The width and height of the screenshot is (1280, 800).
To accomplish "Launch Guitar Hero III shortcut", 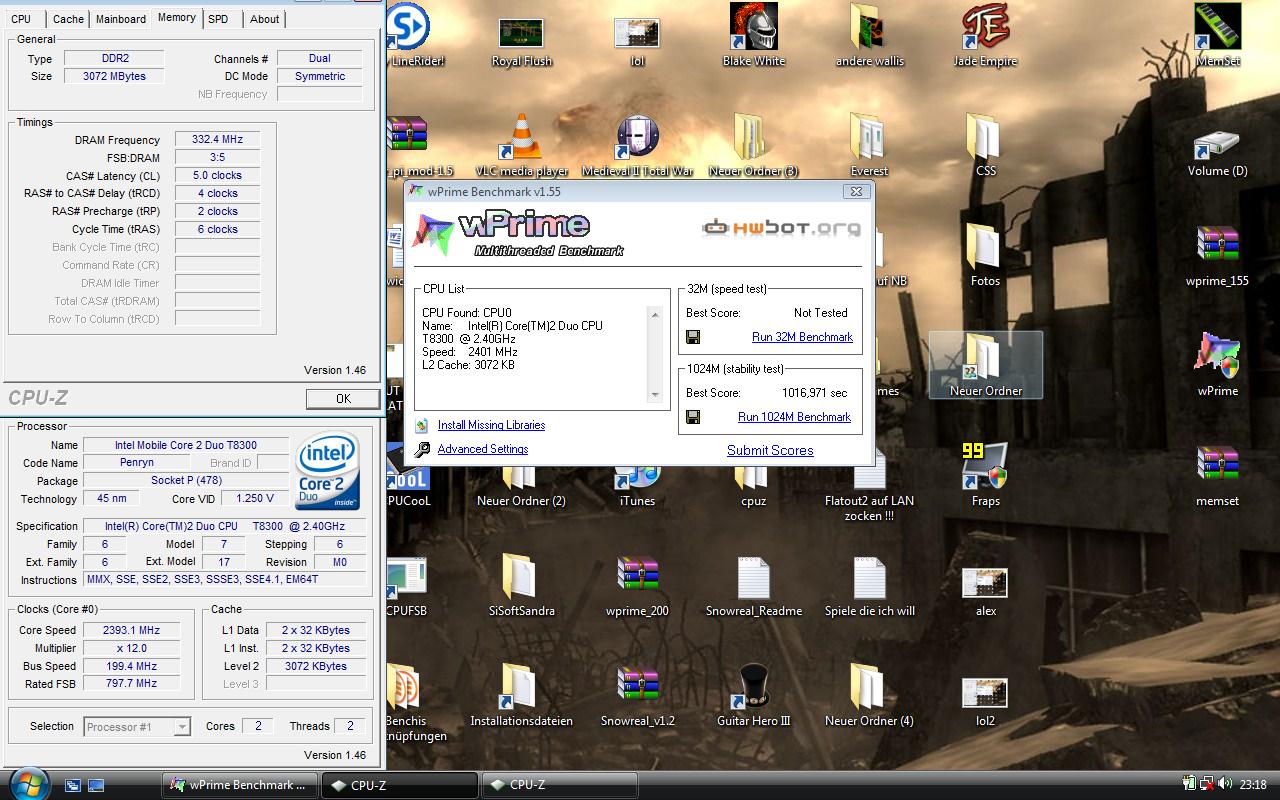I will pyautogui.click(x=753, y=696).
